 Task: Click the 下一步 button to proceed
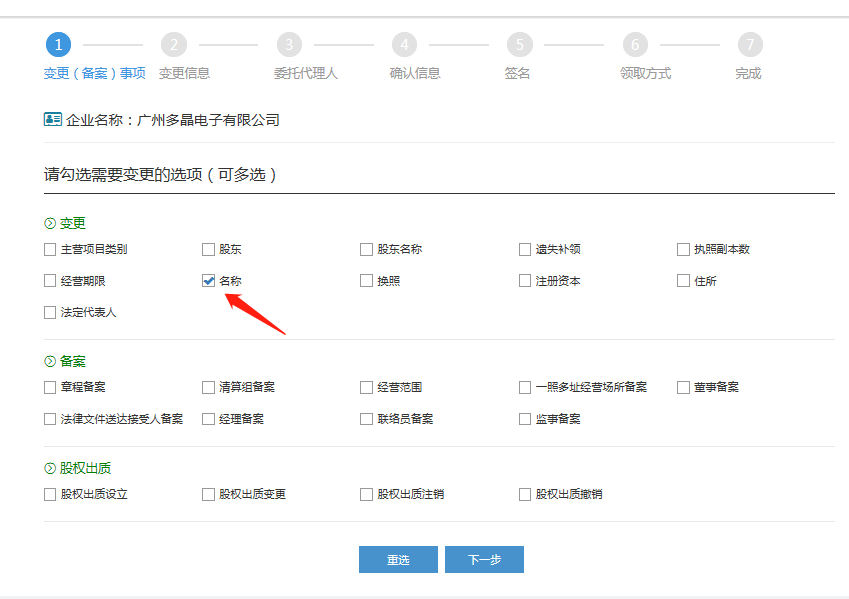(x=484, y=559)
